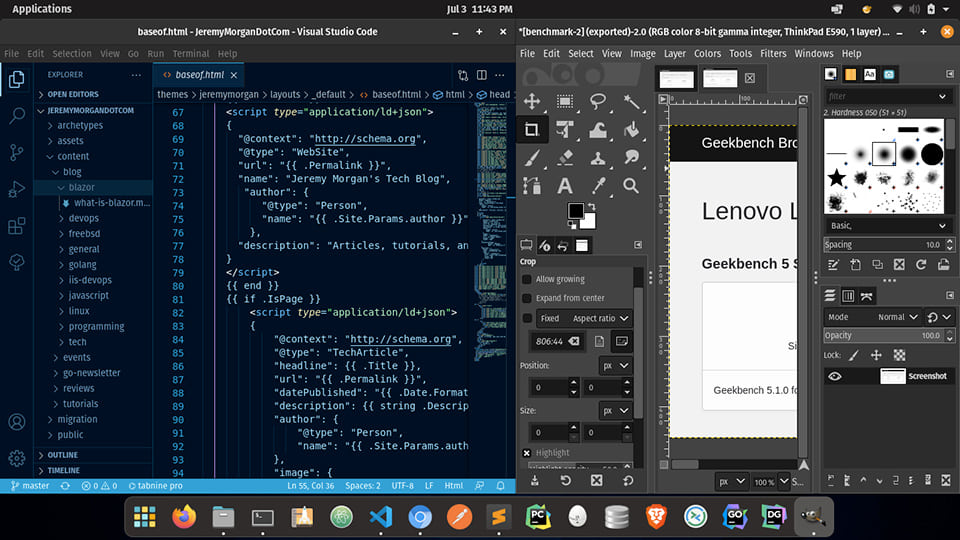Open VS Code Manage gear icon
The width and height of the screenshot is (960, 540).
pos(17,458)
